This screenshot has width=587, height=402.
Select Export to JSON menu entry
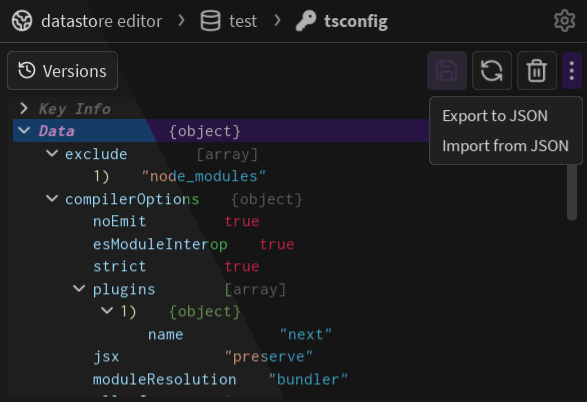click(495, 116)
